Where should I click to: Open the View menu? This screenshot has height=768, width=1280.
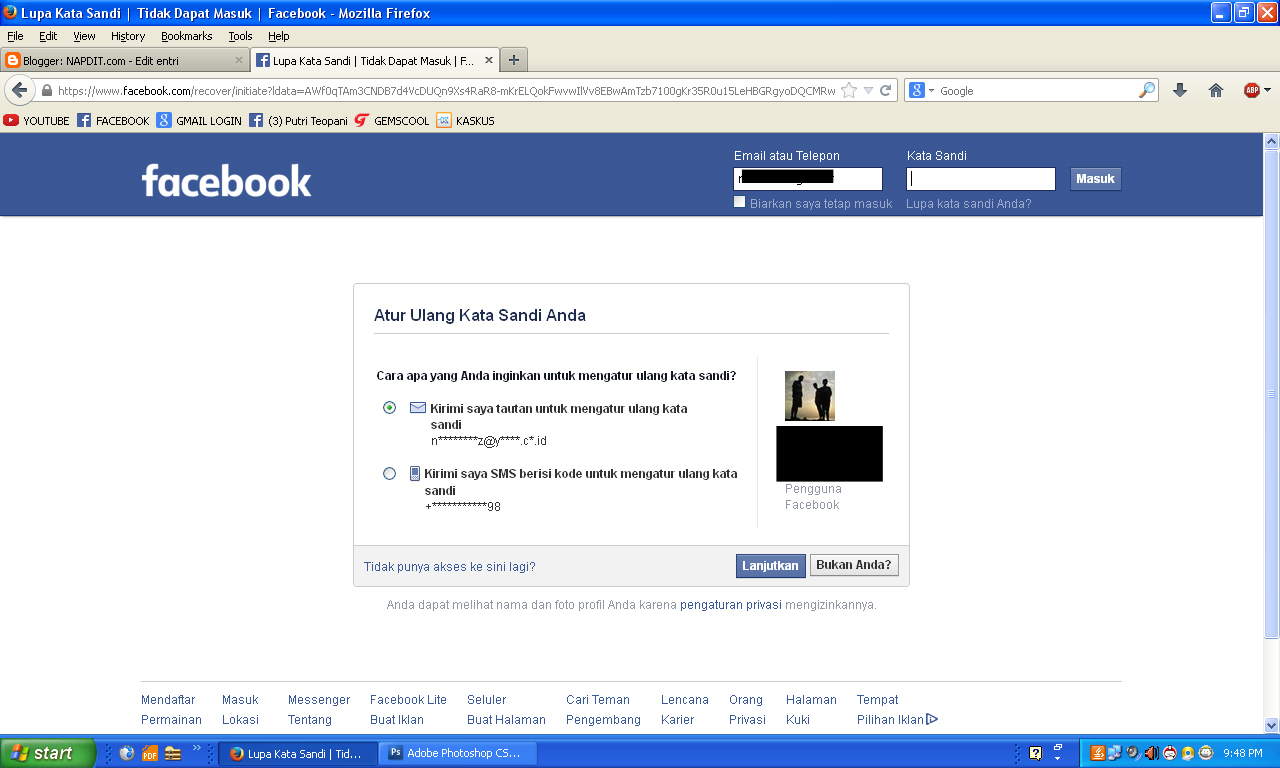coord(84,36)
